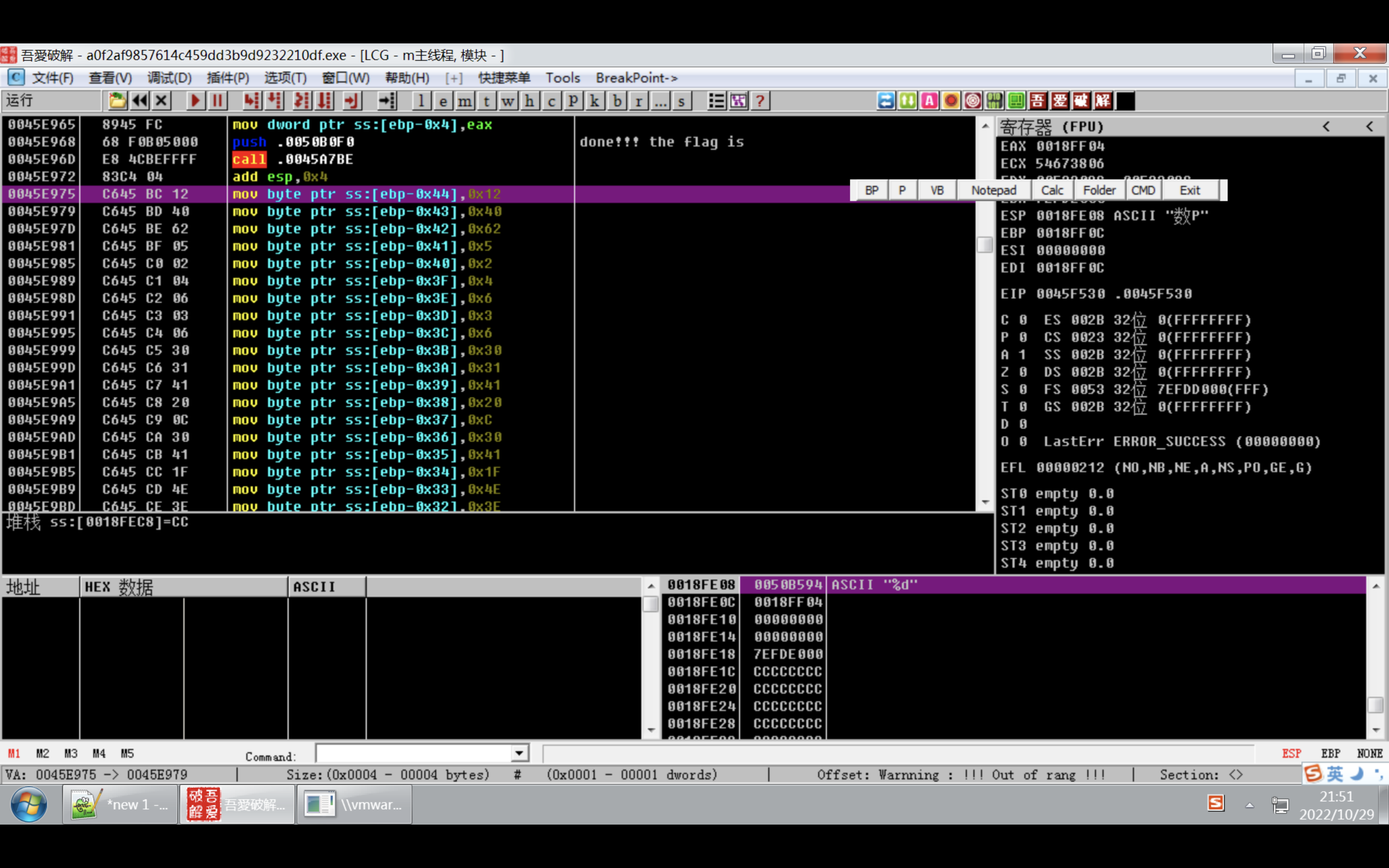Open the 调试(D) menu
This screenshot has width=1389, height=868.
tap(169, 78)
